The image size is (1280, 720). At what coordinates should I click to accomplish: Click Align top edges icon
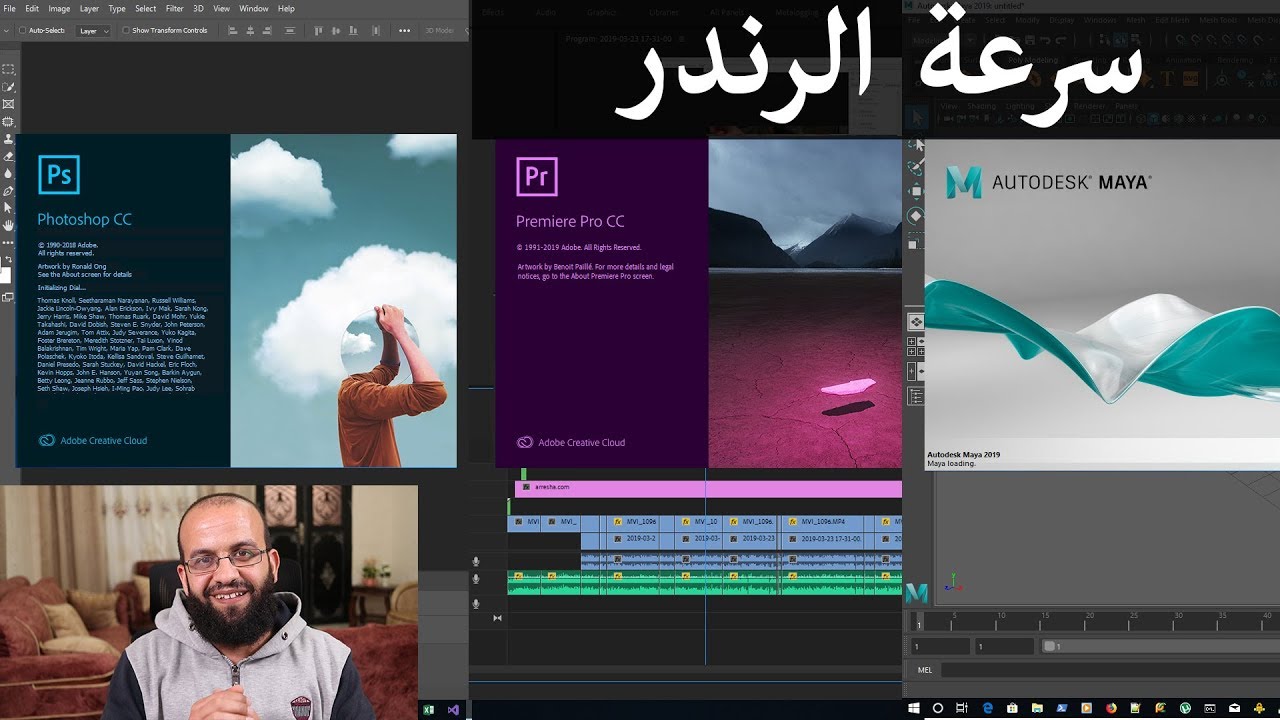coord(320,31)
